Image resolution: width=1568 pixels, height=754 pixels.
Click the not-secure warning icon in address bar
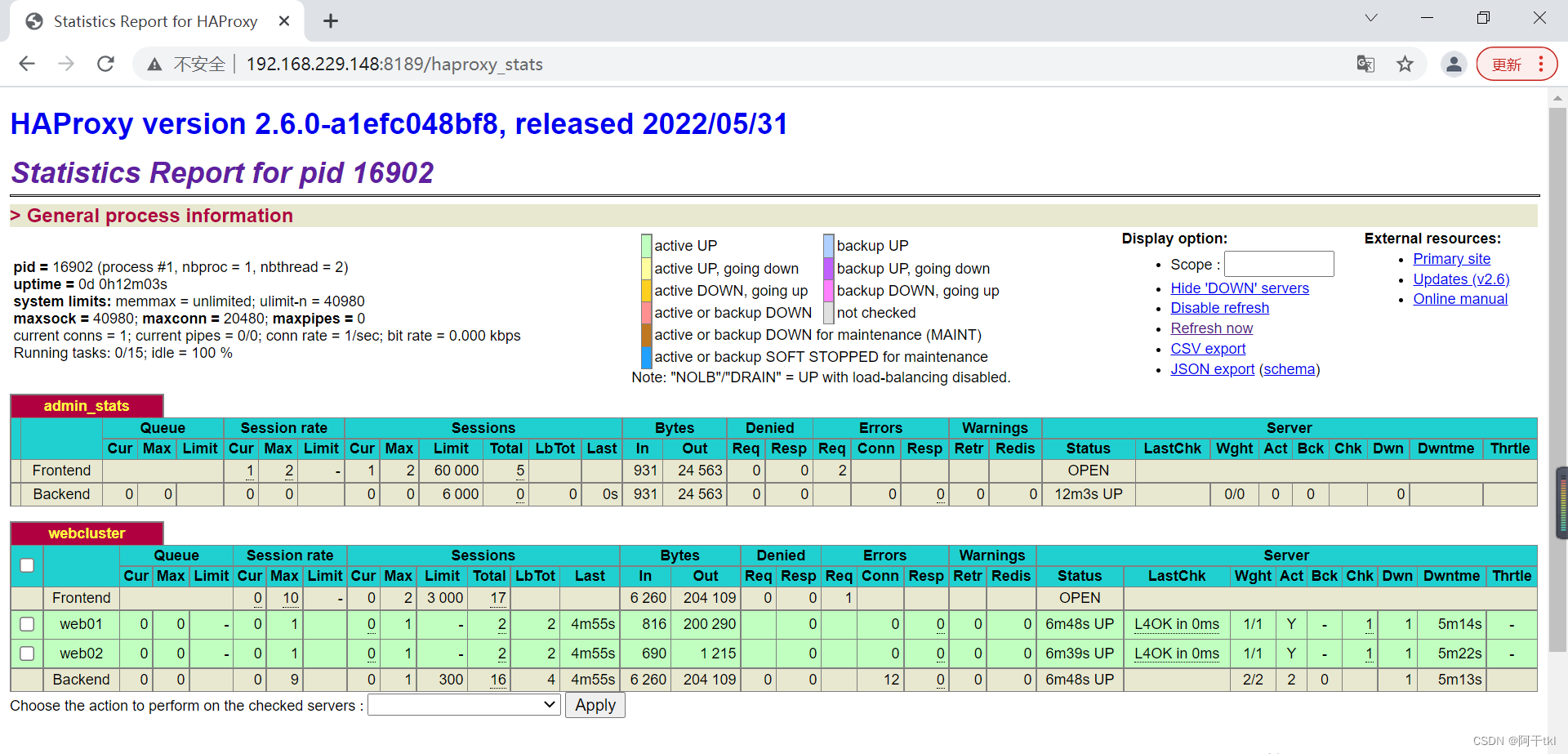pos(154,65)
